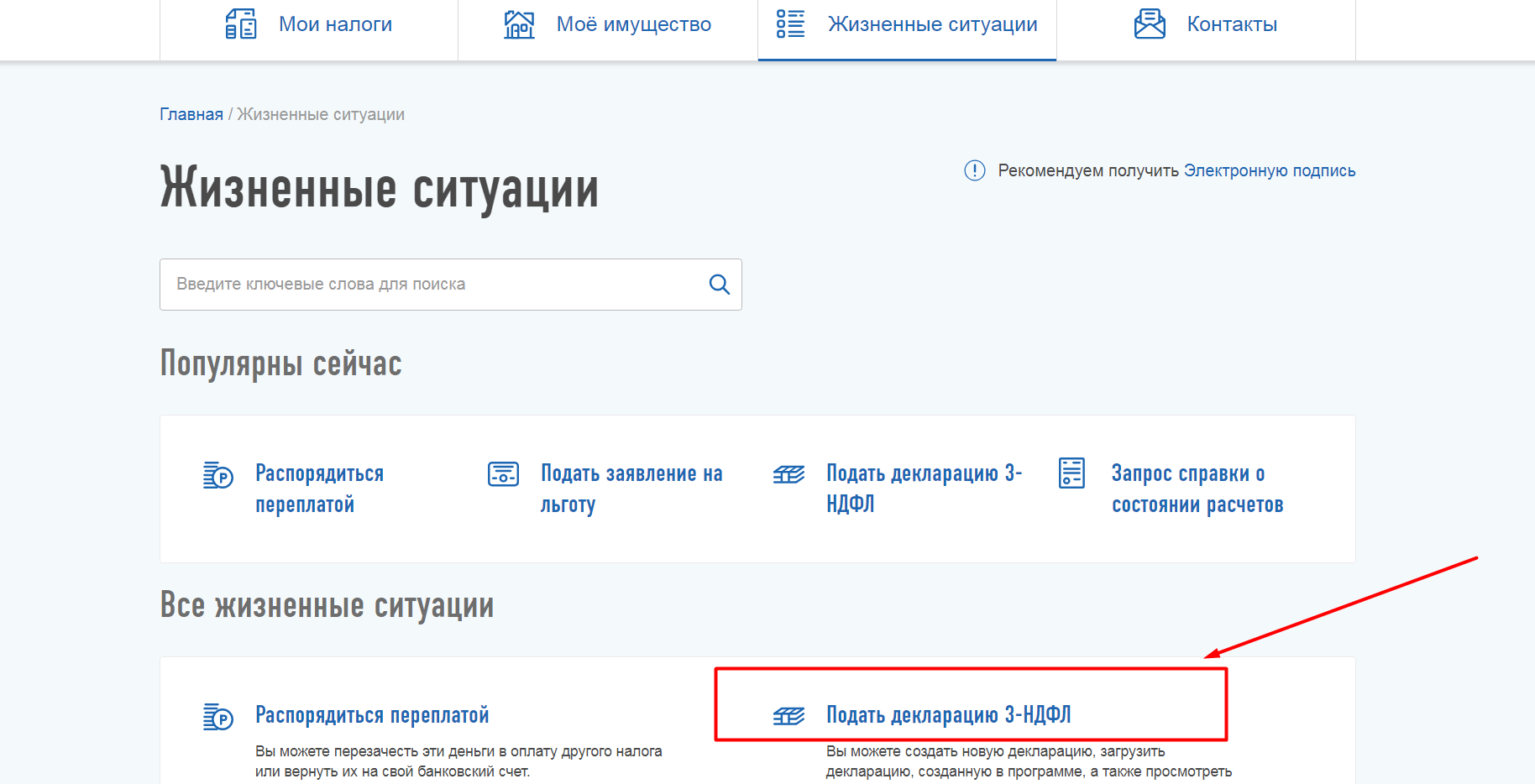1535x784 pixels.
Task: Click the Жизненные ситуации breadcrumb text
Action: click(321, 114)
